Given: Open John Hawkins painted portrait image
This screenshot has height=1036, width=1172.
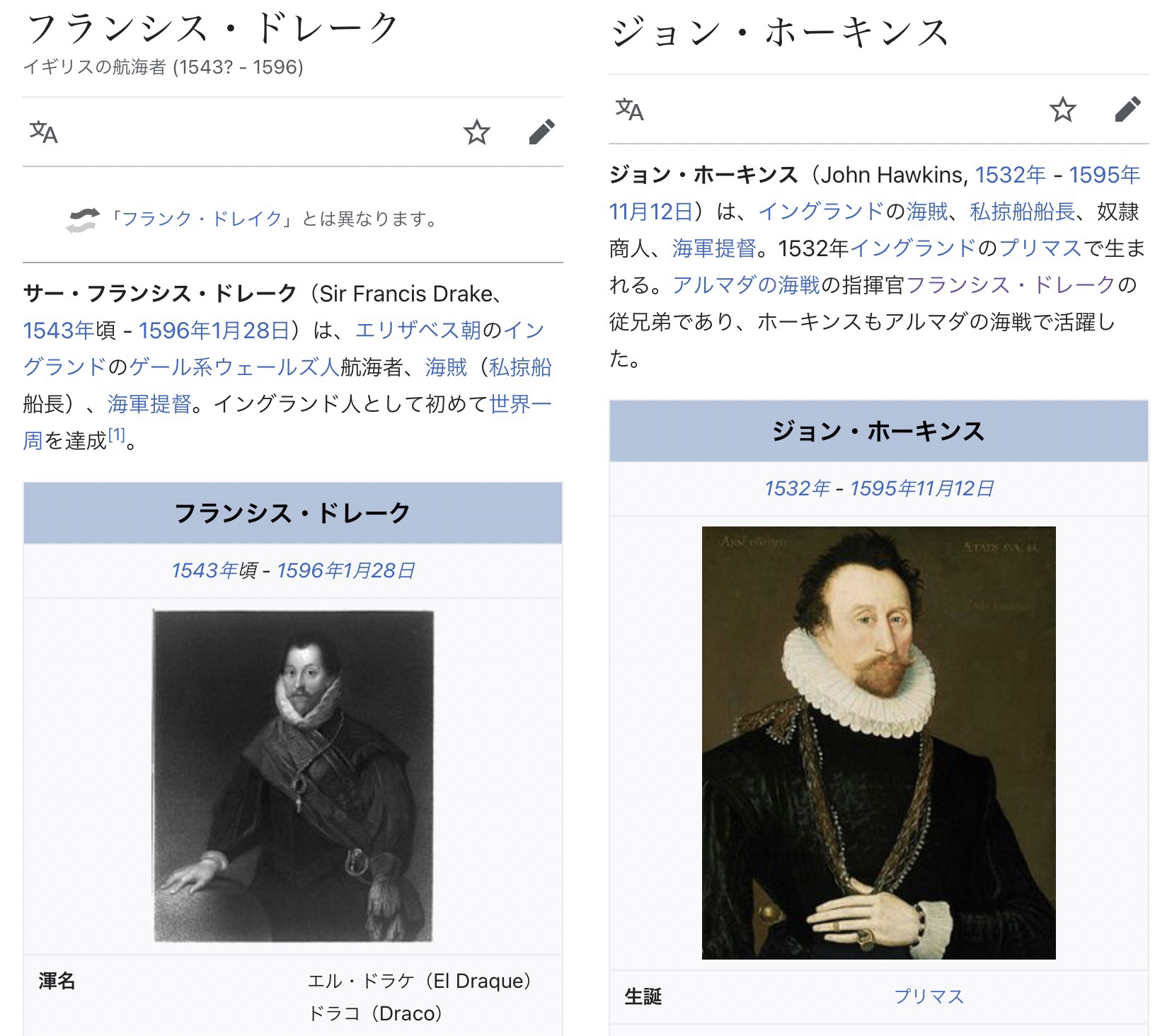Looking at the screenshot, I should 879,743.
